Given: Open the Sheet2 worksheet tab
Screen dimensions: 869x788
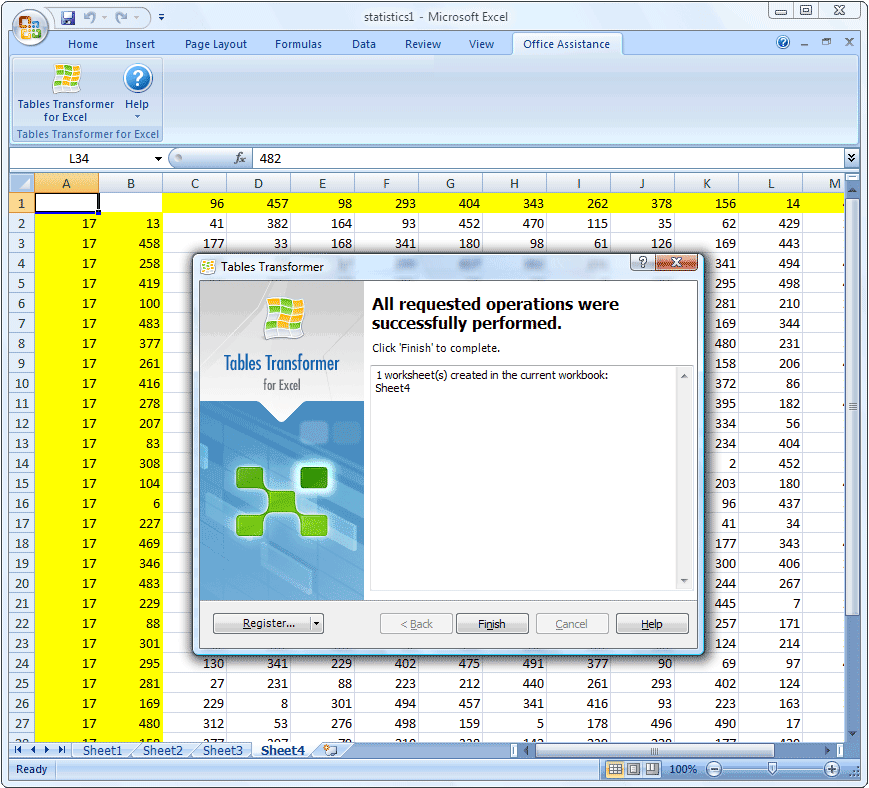Looking at the screenshot, I should coord(162,751).
